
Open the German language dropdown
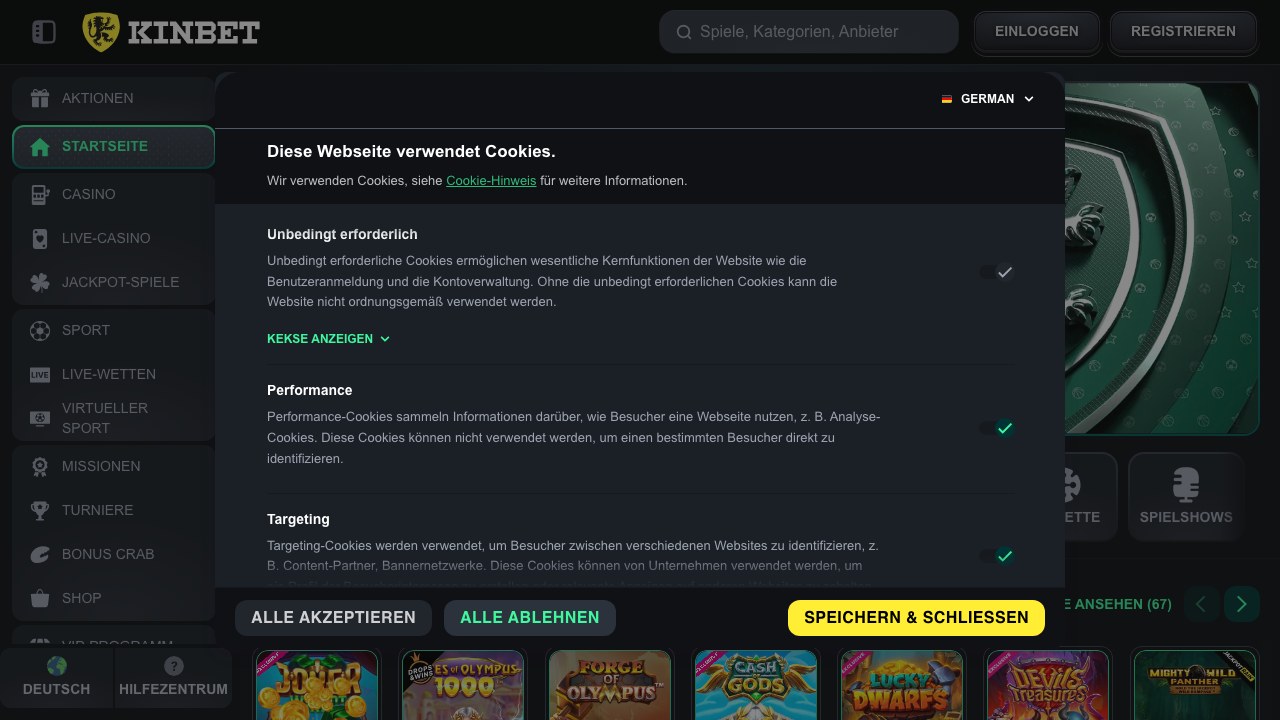[988, 99]
